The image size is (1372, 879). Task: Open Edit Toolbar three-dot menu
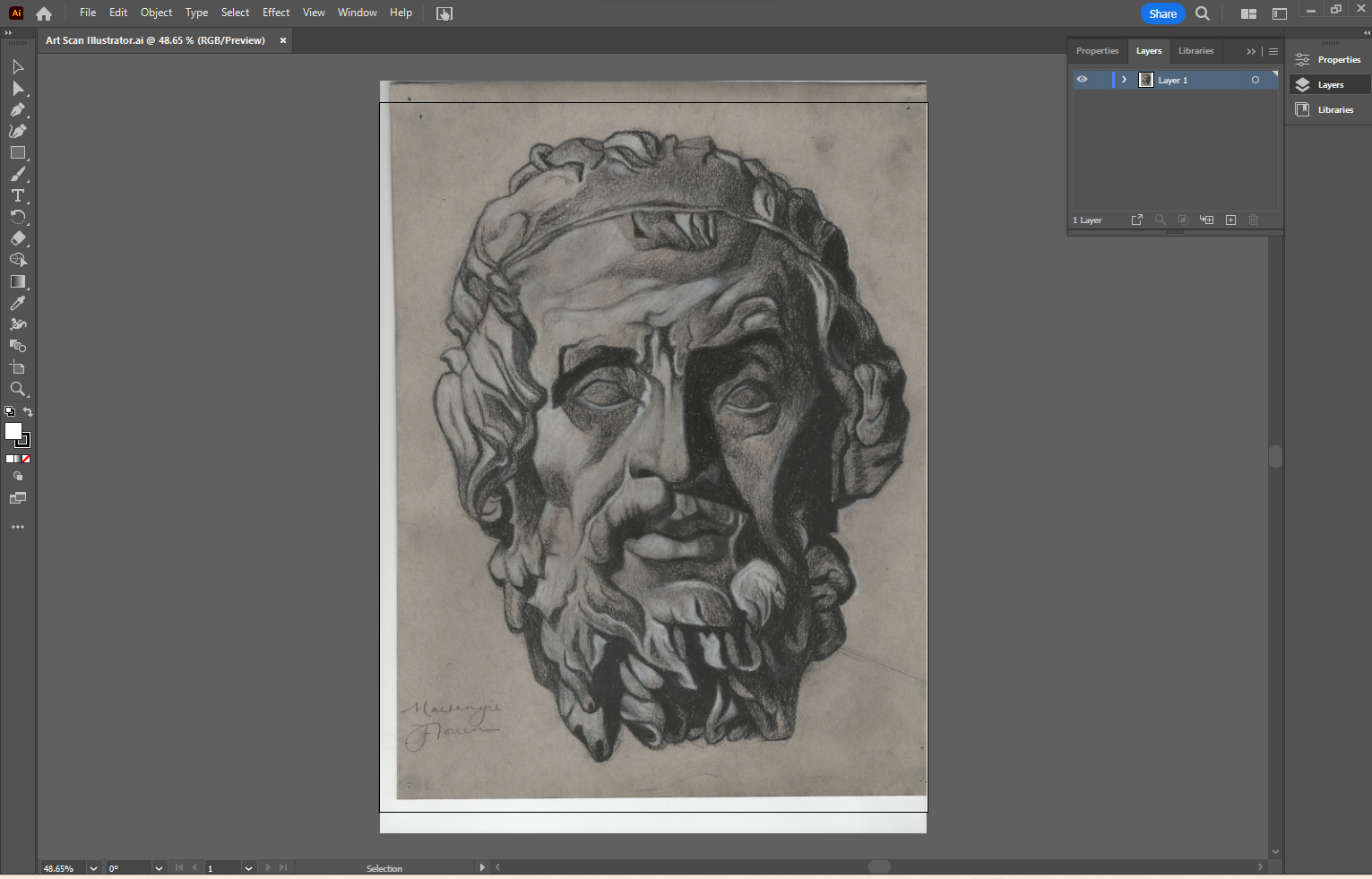coord(18,527)
